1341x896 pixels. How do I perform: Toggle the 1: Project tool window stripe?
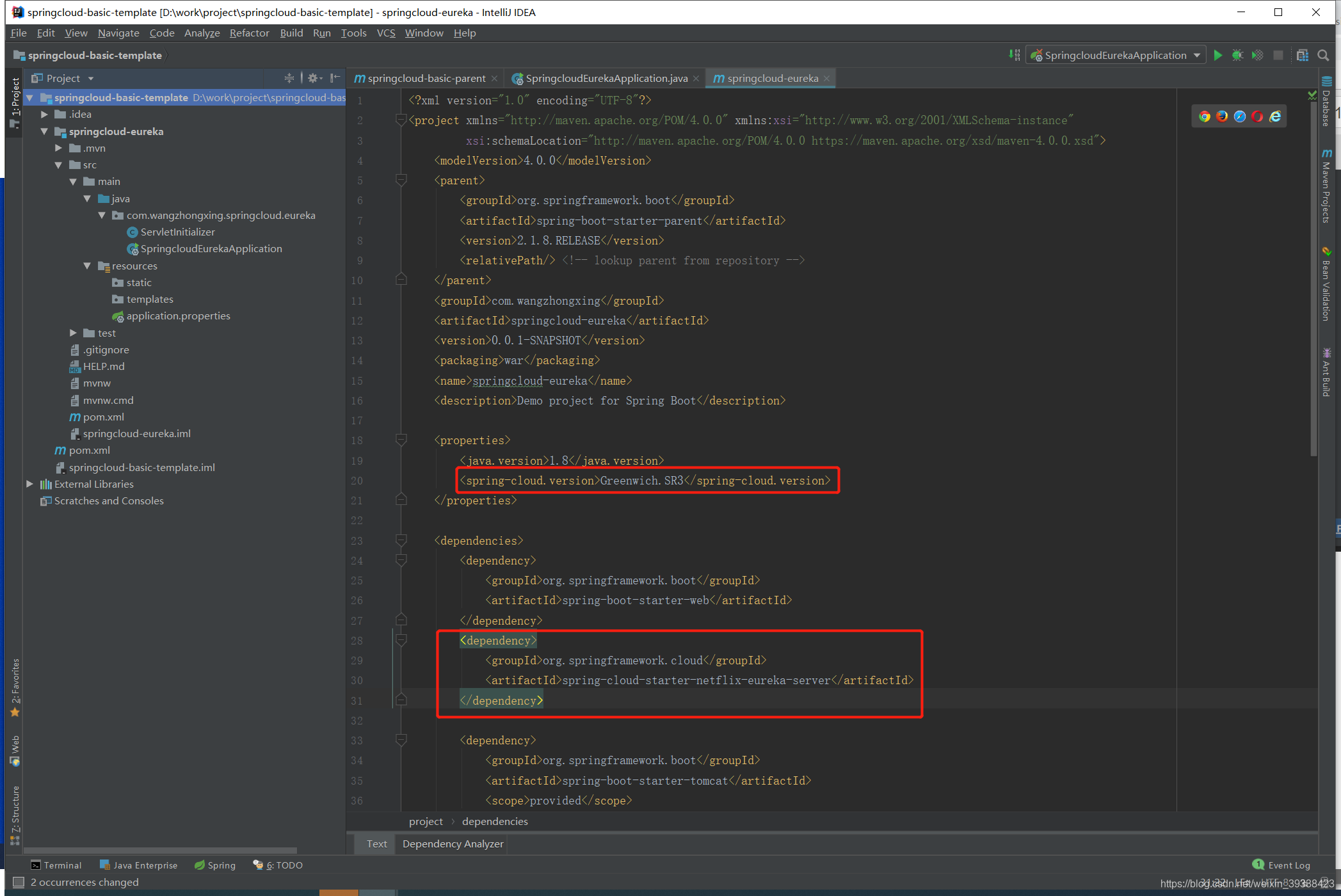point(15,102)
